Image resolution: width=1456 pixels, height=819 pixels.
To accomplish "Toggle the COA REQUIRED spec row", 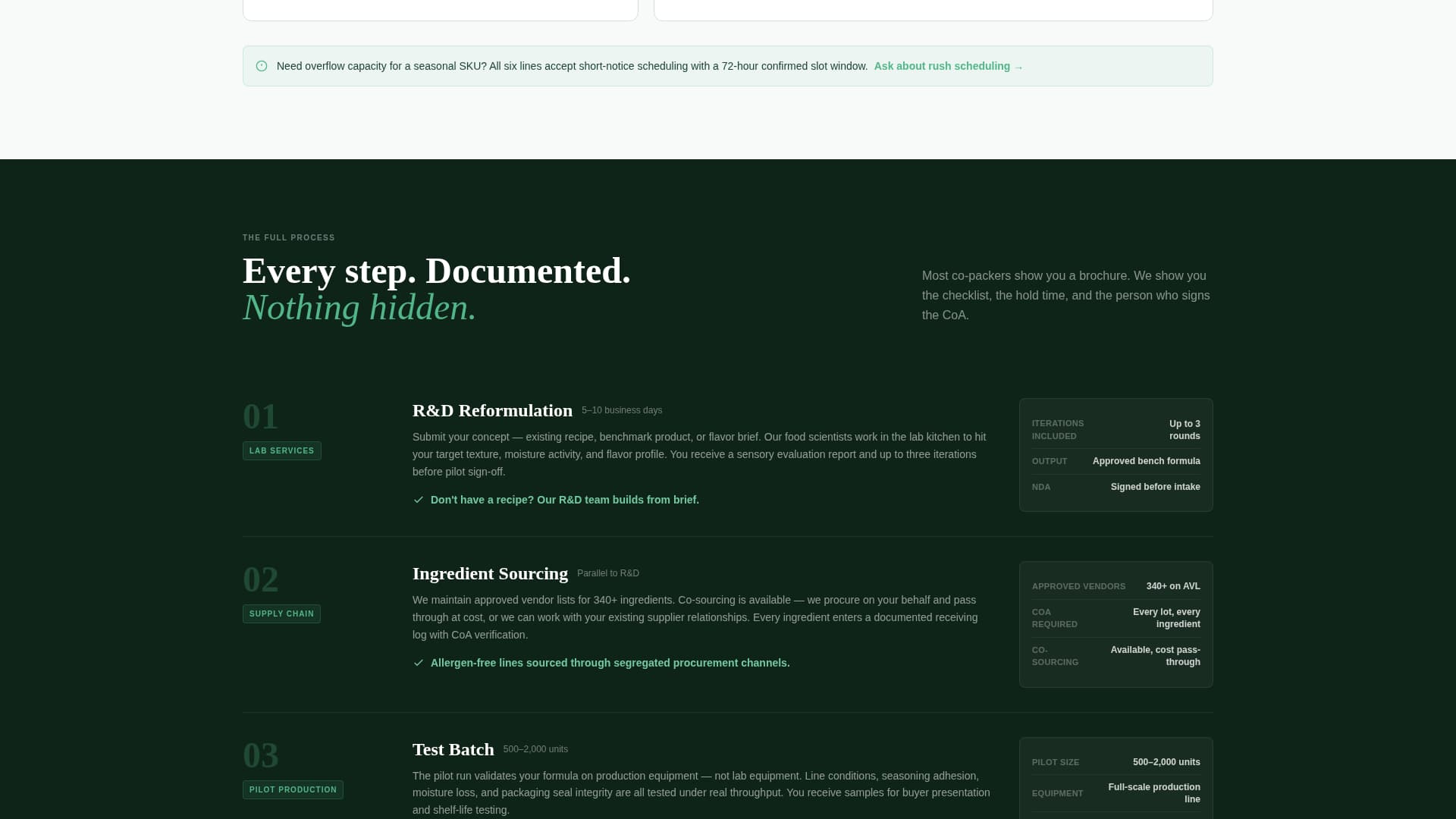I will coord(1116,618).
